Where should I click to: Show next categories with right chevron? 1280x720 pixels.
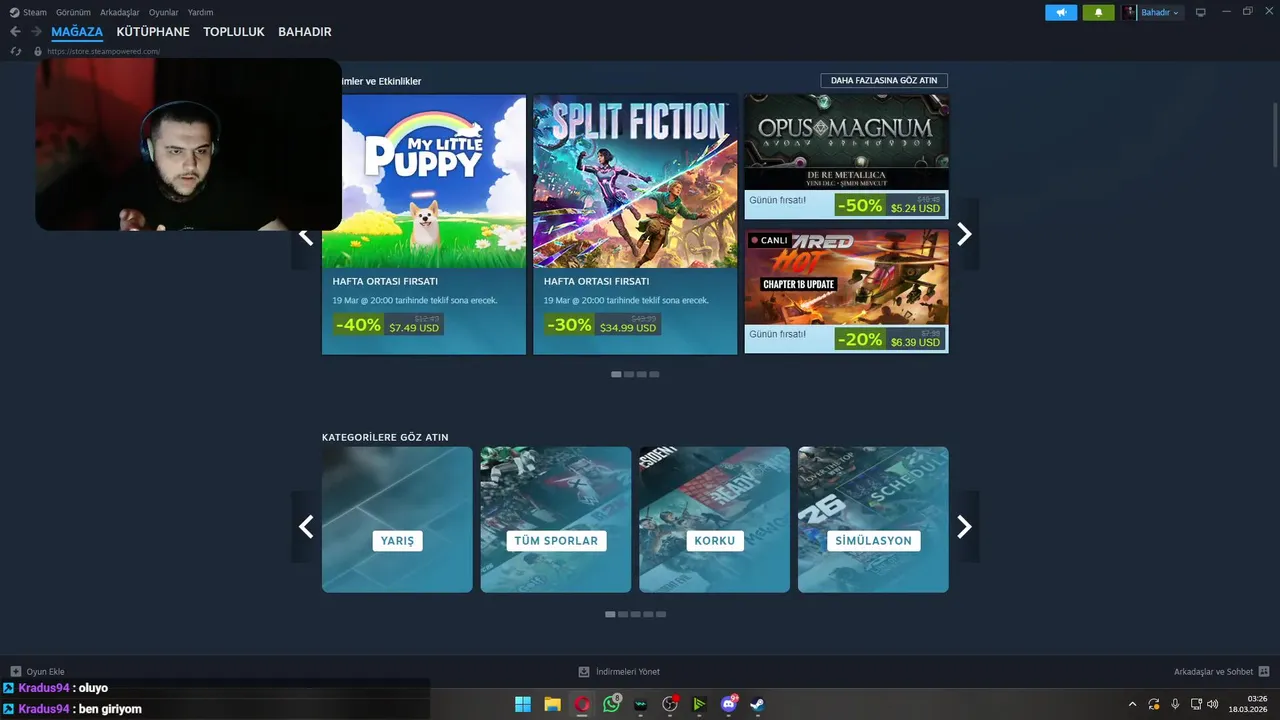click(x=964, y=527)
